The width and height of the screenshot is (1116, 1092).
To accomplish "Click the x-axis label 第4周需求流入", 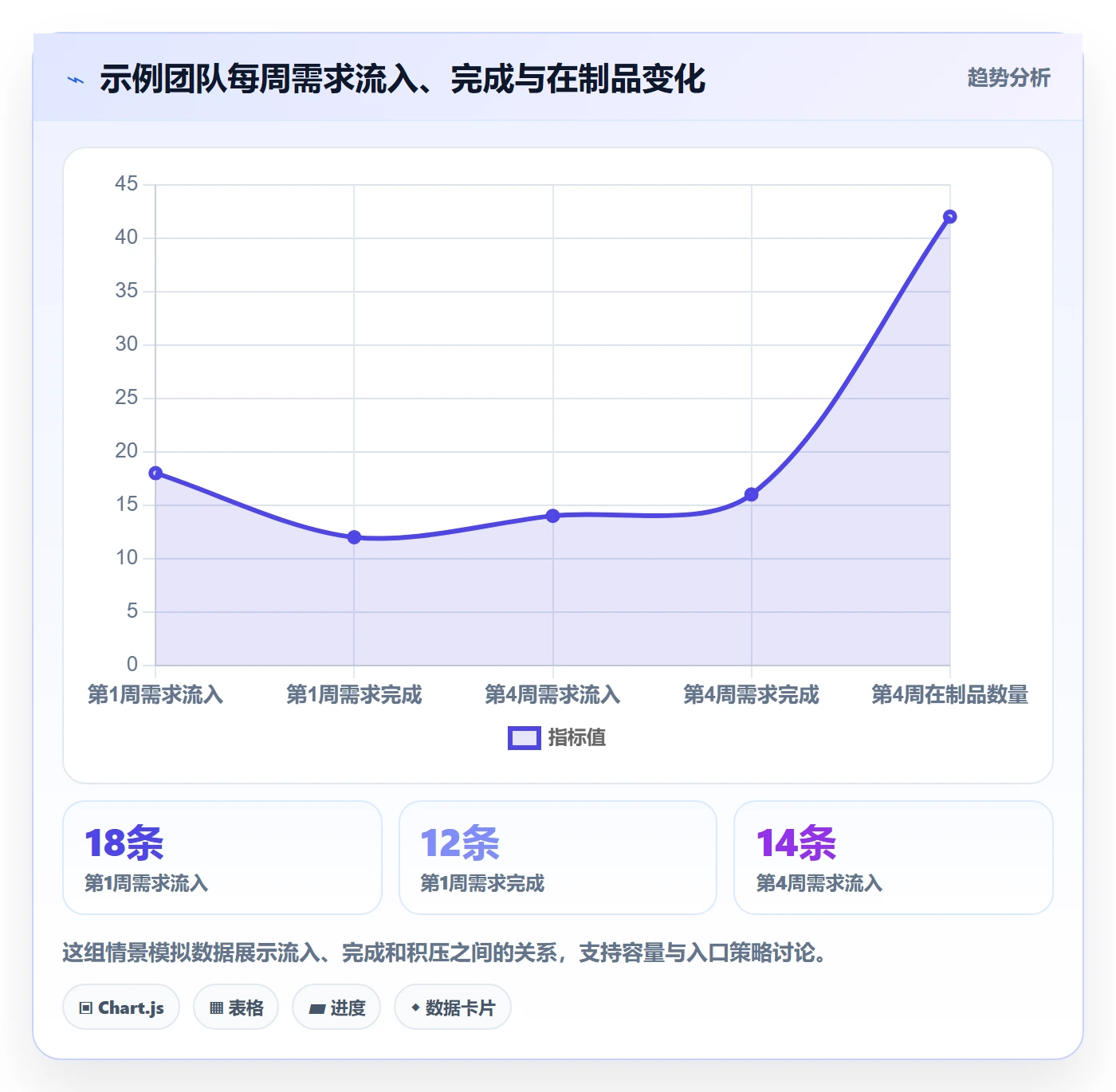I will (x=552, y=695).
